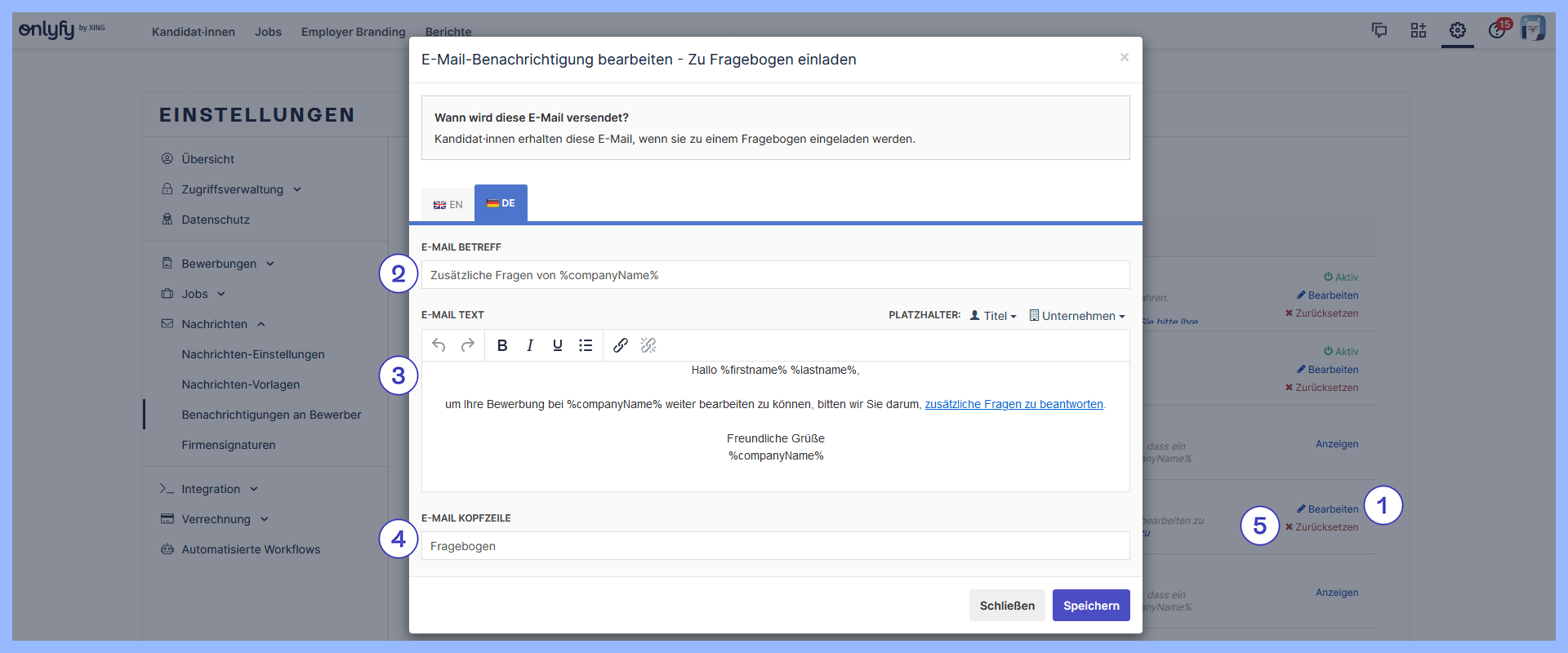Save changes with the Speichern button

point(1091,606)
